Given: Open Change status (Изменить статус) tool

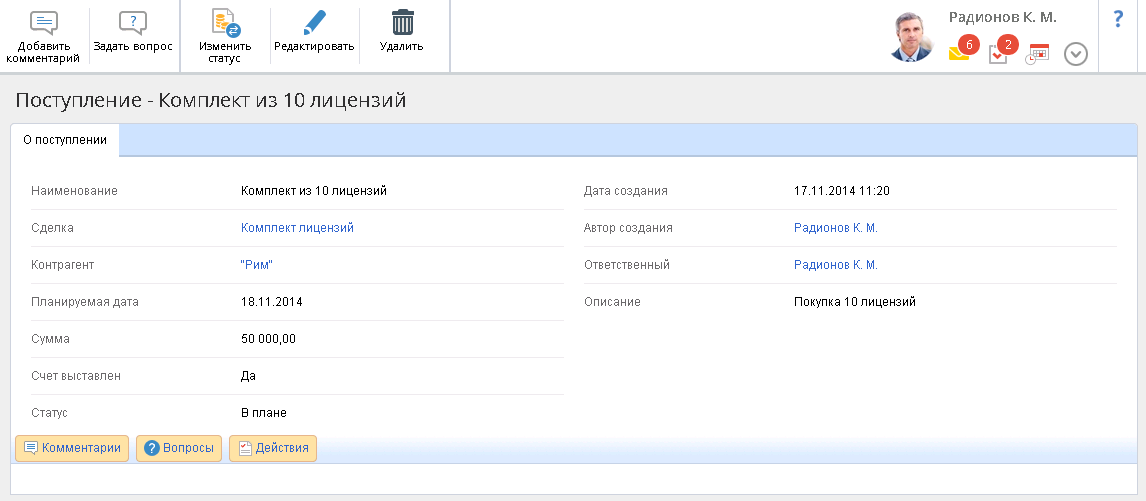Looking at the screenshot, I should click(225, 22).
